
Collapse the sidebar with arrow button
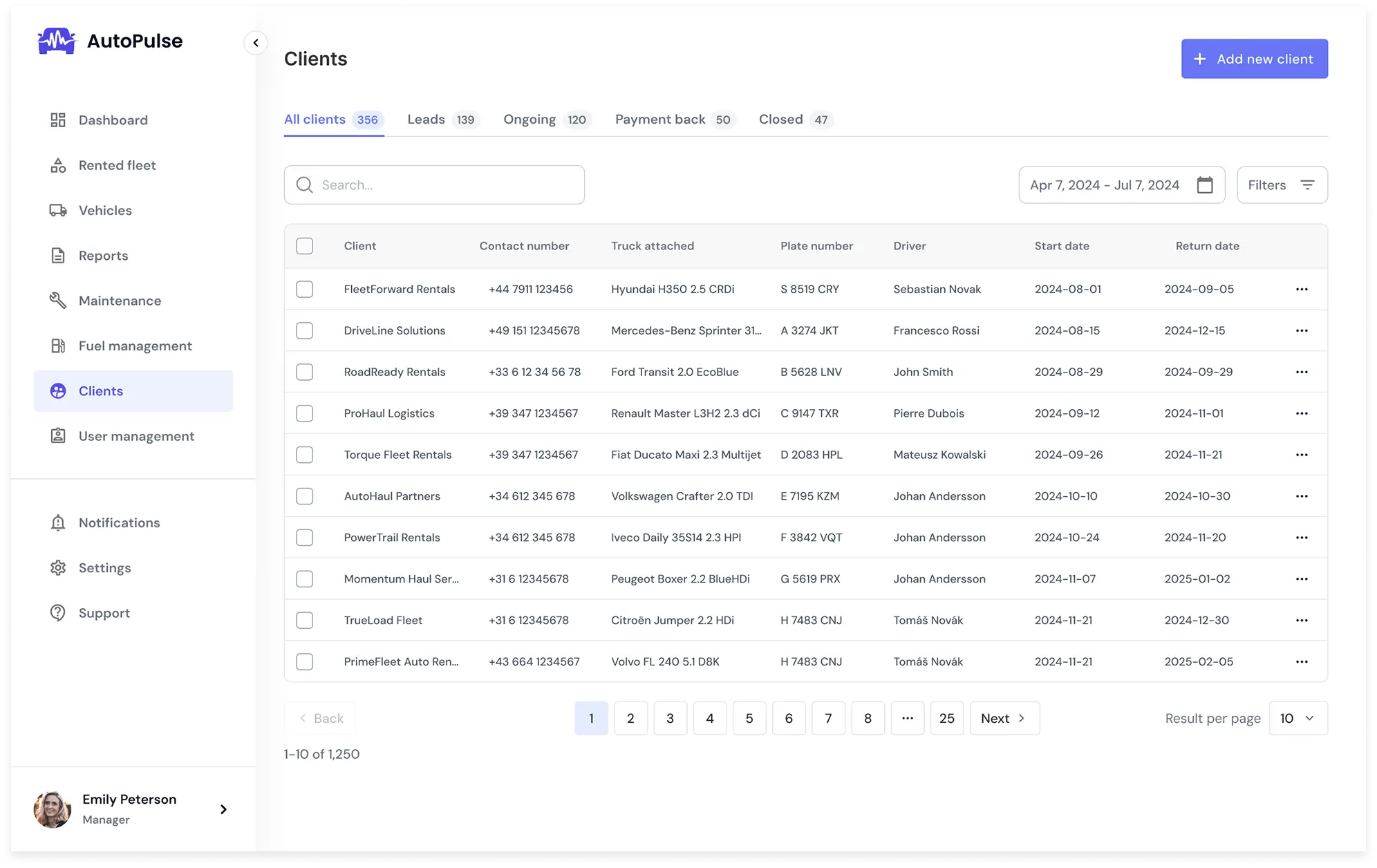(x=256, y=43)
